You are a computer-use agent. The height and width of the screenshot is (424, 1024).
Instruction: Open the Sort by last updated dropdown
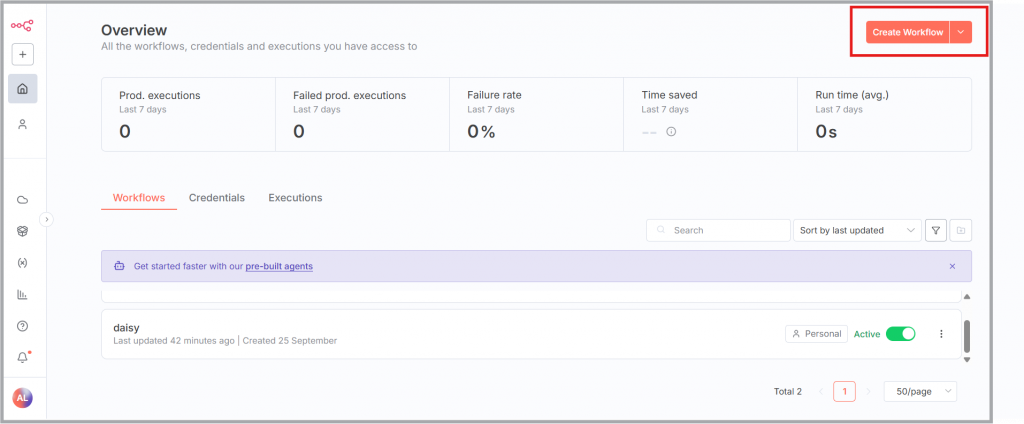(x=857, y=230)
